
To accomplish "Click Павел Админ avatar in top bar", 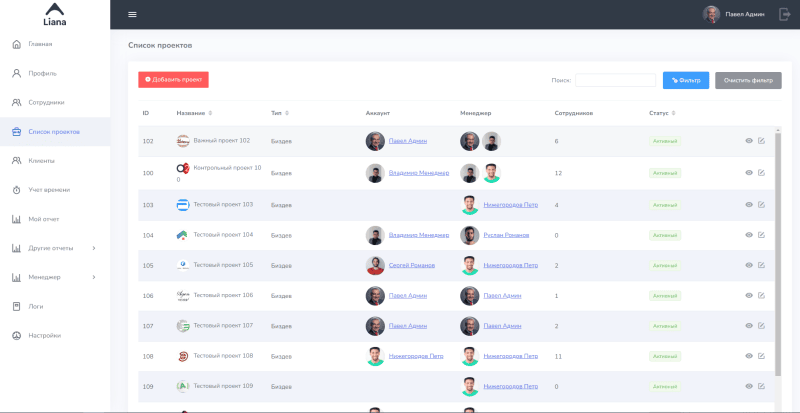I will coord(711,14).
